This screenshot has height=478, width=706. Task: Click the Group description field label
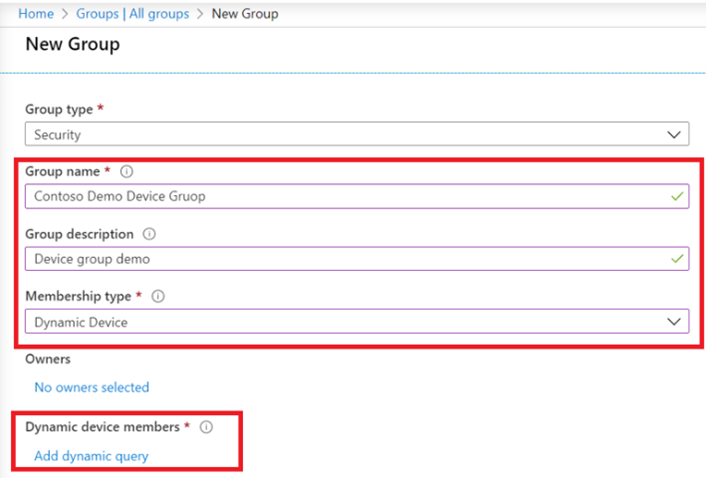click(x=79, y=234)
